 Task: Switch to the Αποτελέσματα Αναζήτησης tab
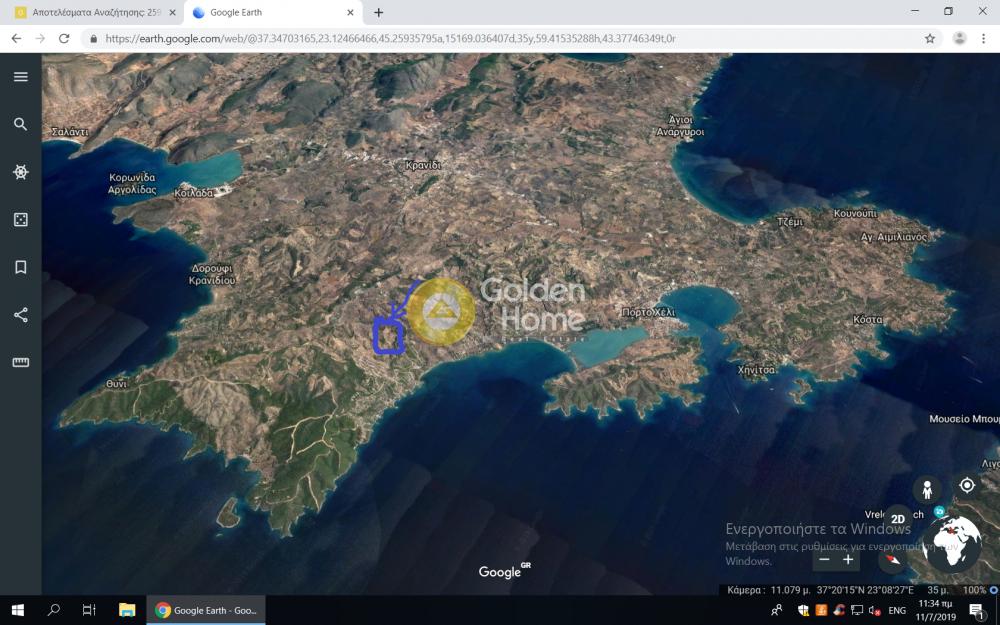pyautogui.click(x=90, y=13)
